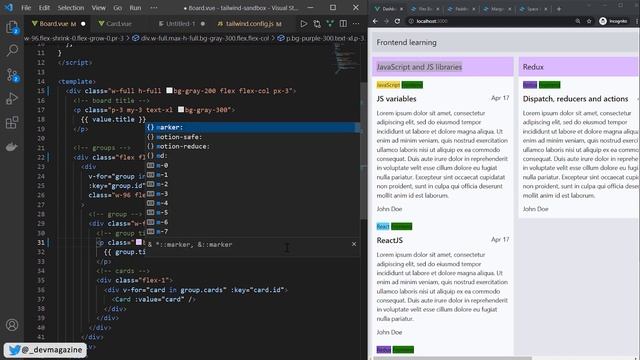Select the motion-reduce: suggestion
640x360 pixels.
[x=252, y=146]
